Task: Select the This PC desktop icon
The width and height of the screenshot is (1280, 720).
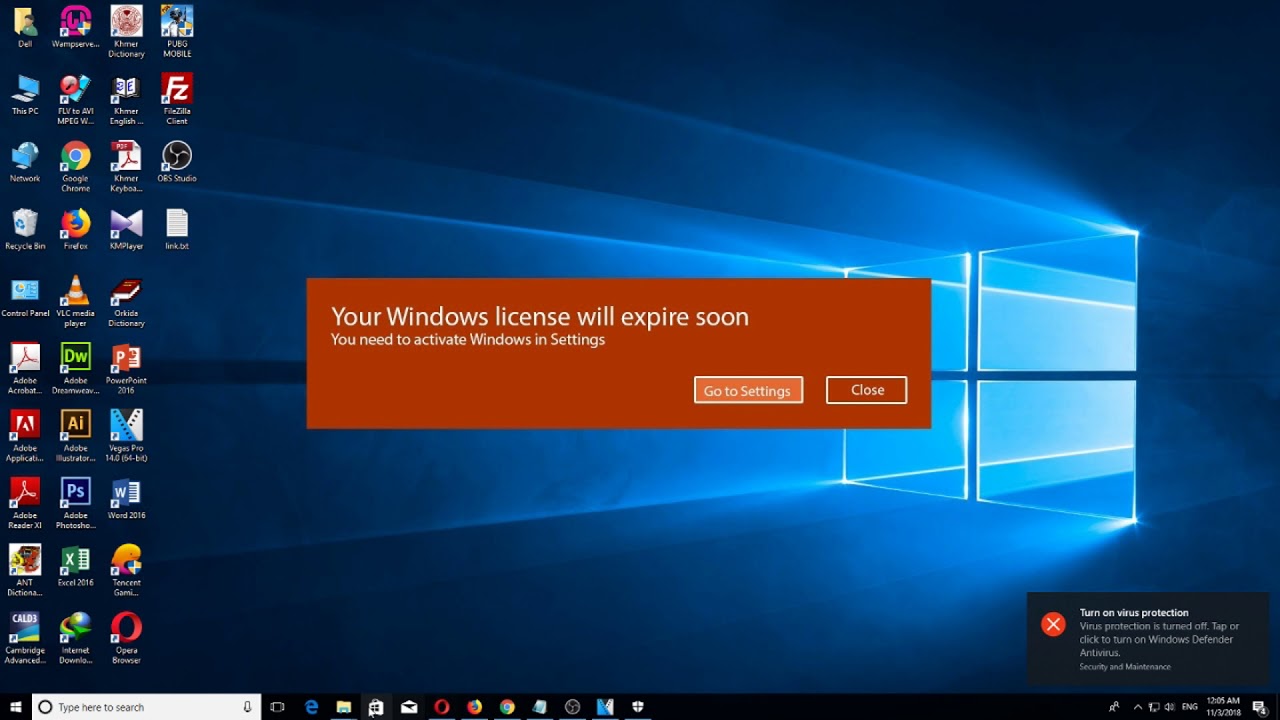Action: tap(25, 95)
